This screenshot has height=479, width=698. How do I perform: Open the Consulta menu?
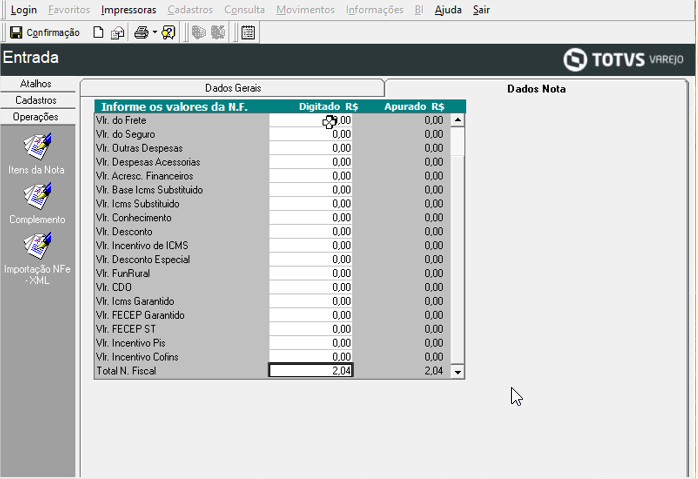tap(244, 9)
